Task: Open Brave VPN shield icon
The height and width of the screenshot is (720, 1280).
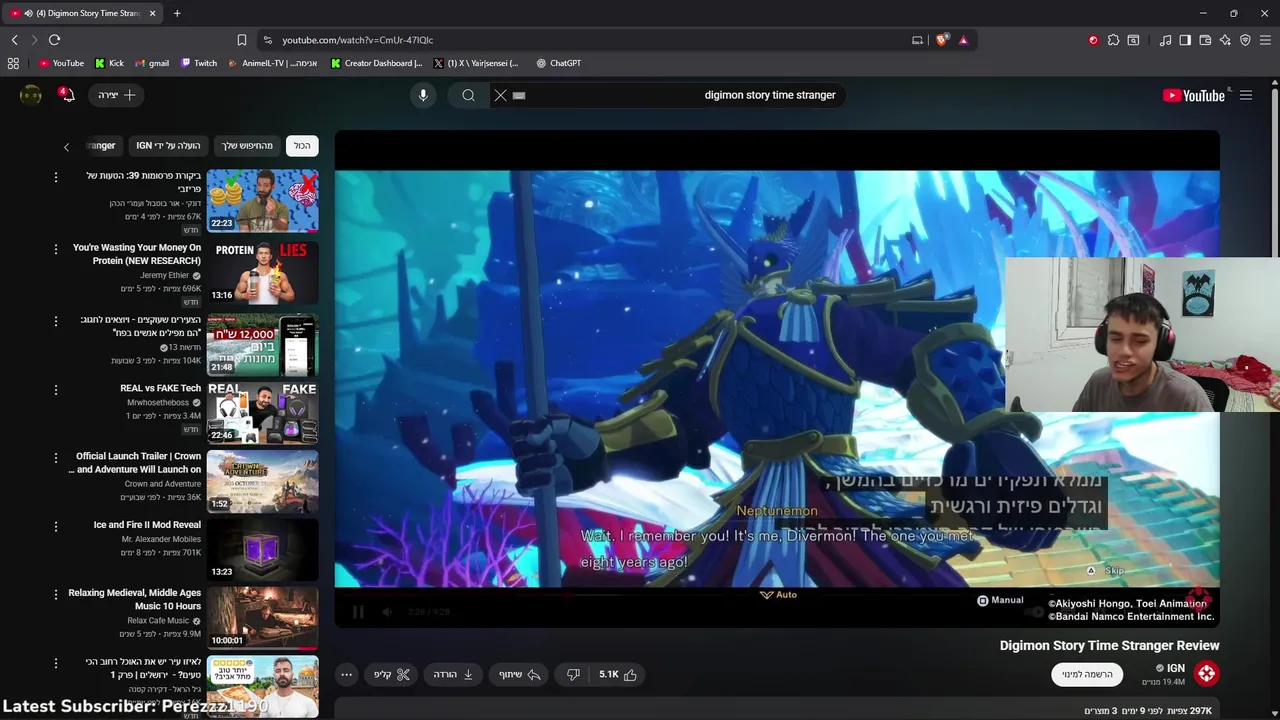Action: (1245, 40)
